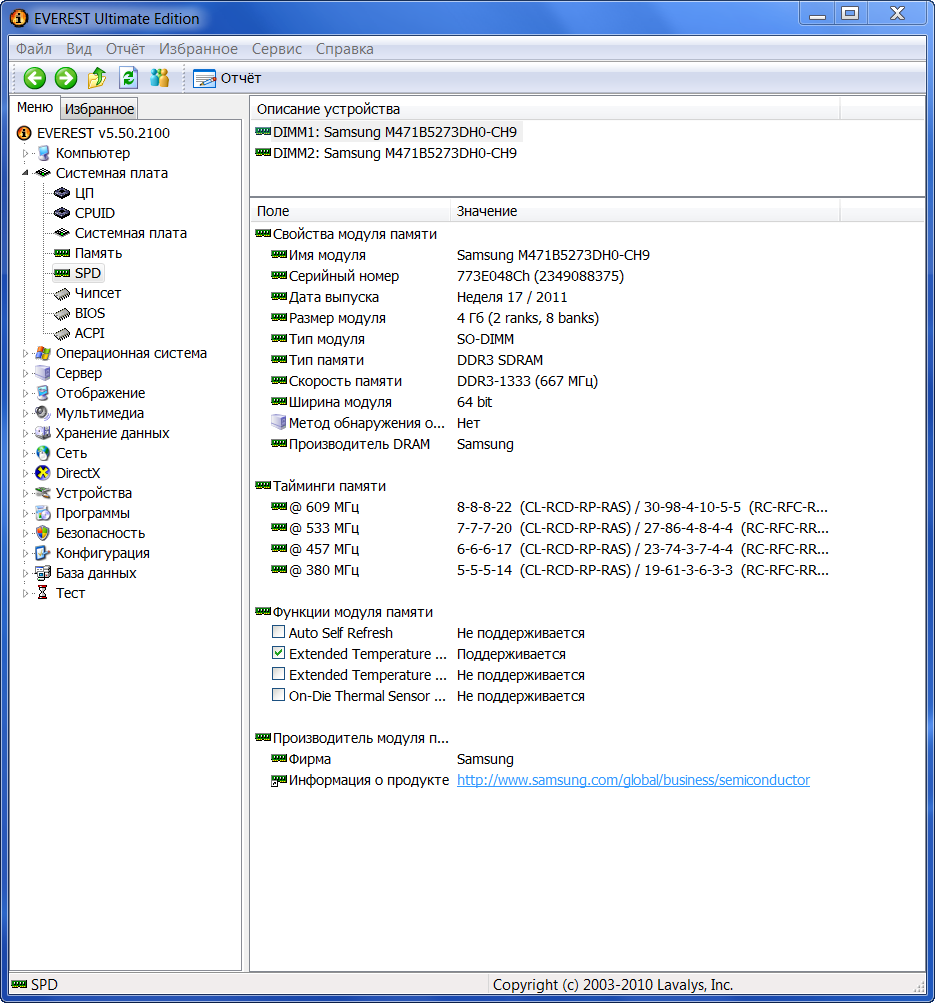Click the Тест hourglass icon
The width and height of the screenshot is (935, 1003).
[x=43, y=593]
